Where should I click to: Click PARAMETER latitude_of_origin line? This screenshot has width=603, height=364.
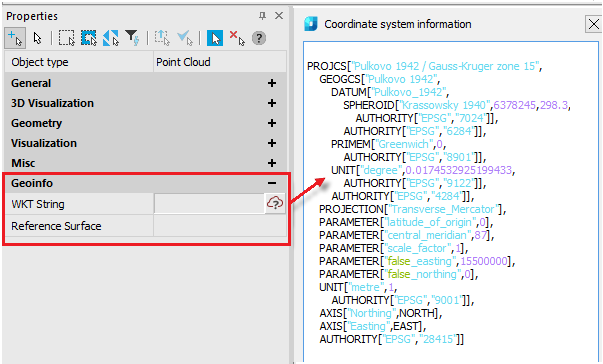[x=406, y=222]
